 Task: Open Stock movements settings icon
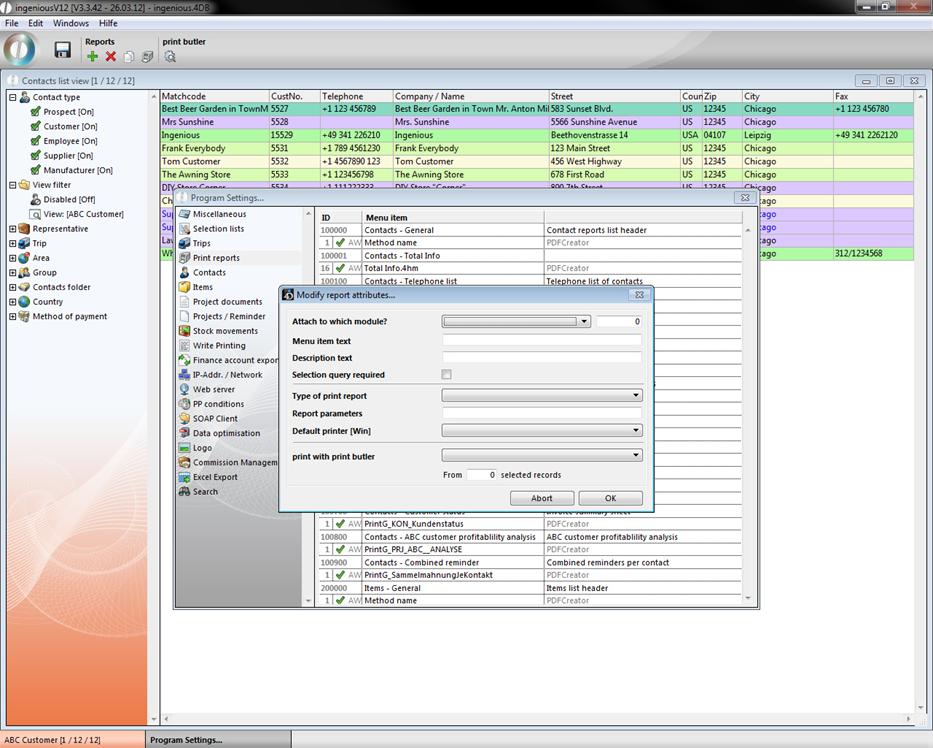[x=185, y=331]
